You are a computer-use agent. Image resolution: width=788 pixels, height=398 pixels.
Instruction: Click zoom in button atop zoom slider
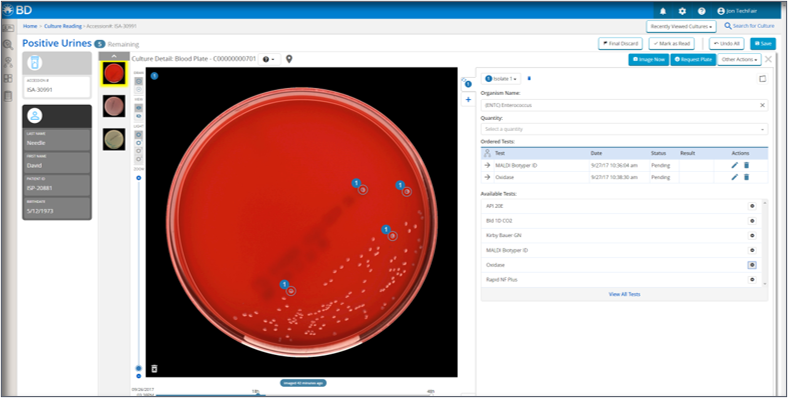(139, 178)
